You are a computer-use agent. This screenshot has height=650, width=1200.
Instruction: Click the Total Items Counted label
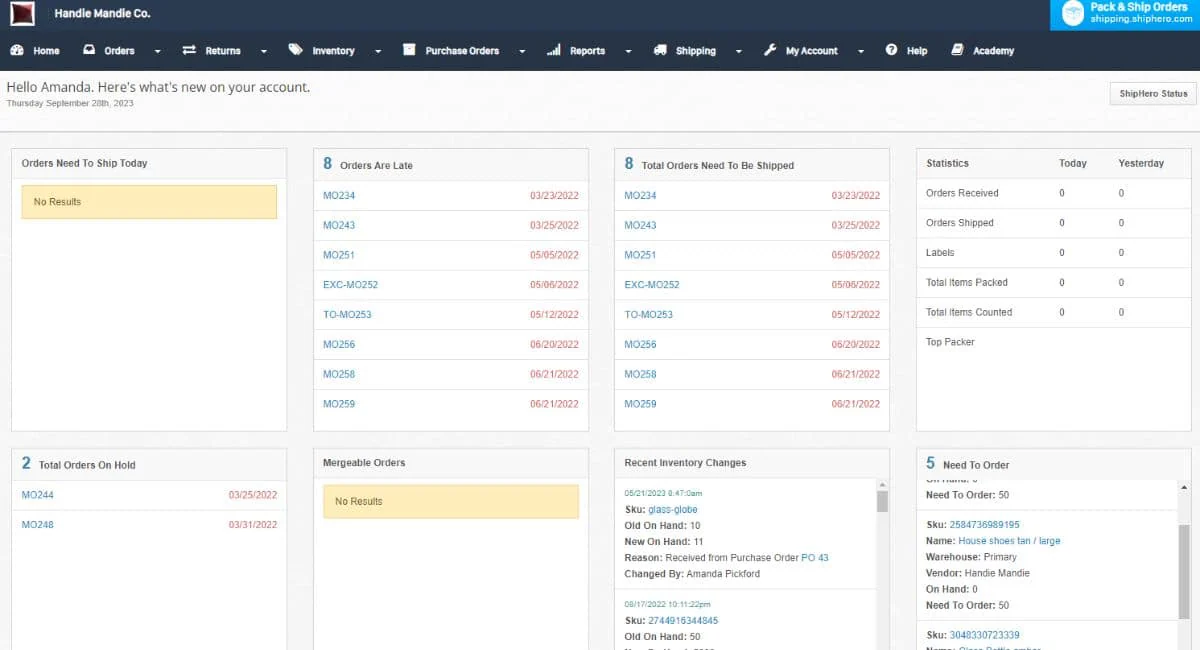(x=969, y=312)
